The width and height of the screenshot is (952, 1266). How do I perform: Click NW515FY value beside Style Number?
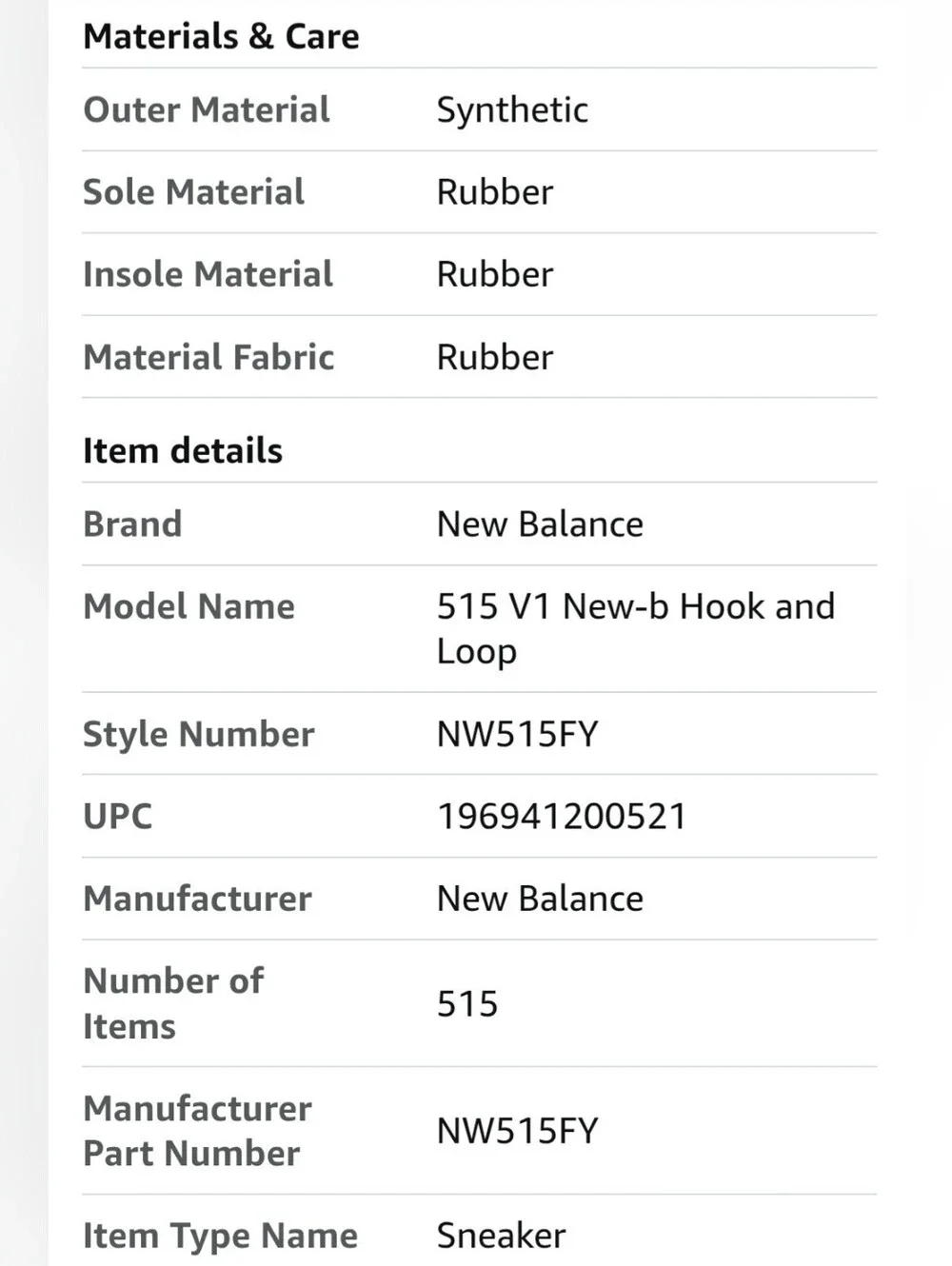coord(517,734)
